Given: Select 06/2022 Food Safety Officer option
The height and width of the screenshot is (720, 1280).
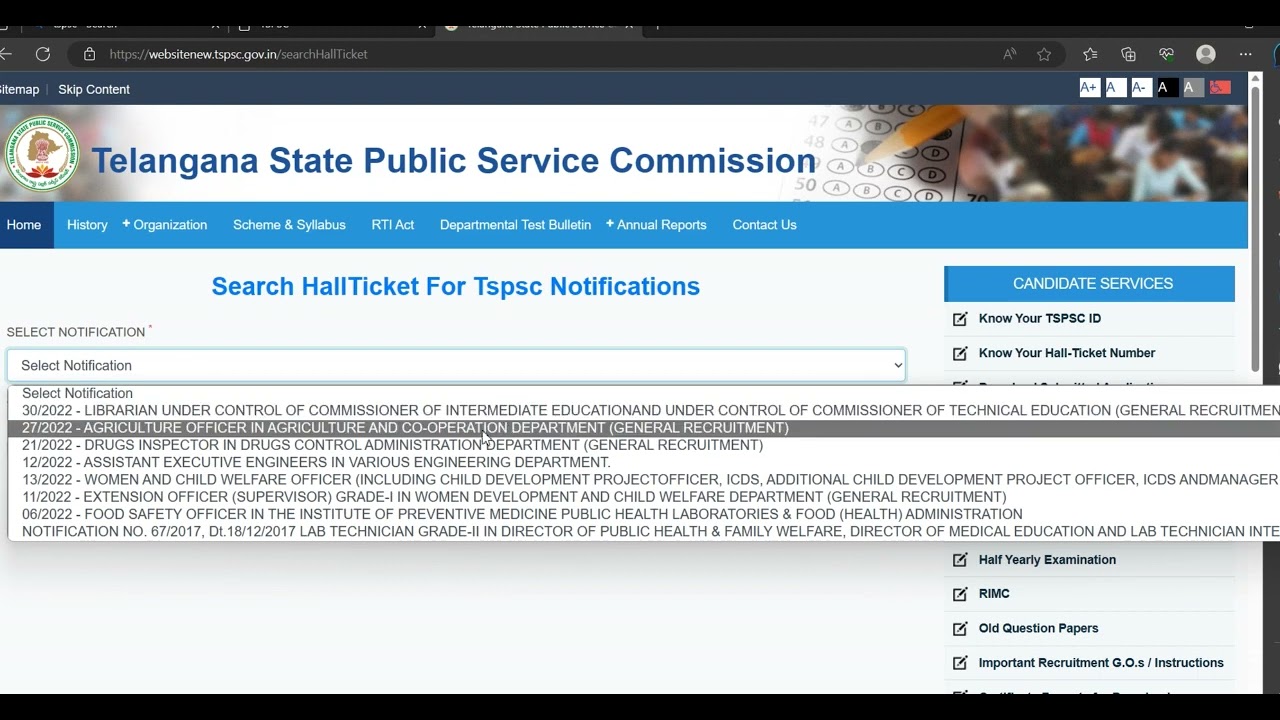Looking at the screenshot, I should pyautogui.click(x=644, y=514).
